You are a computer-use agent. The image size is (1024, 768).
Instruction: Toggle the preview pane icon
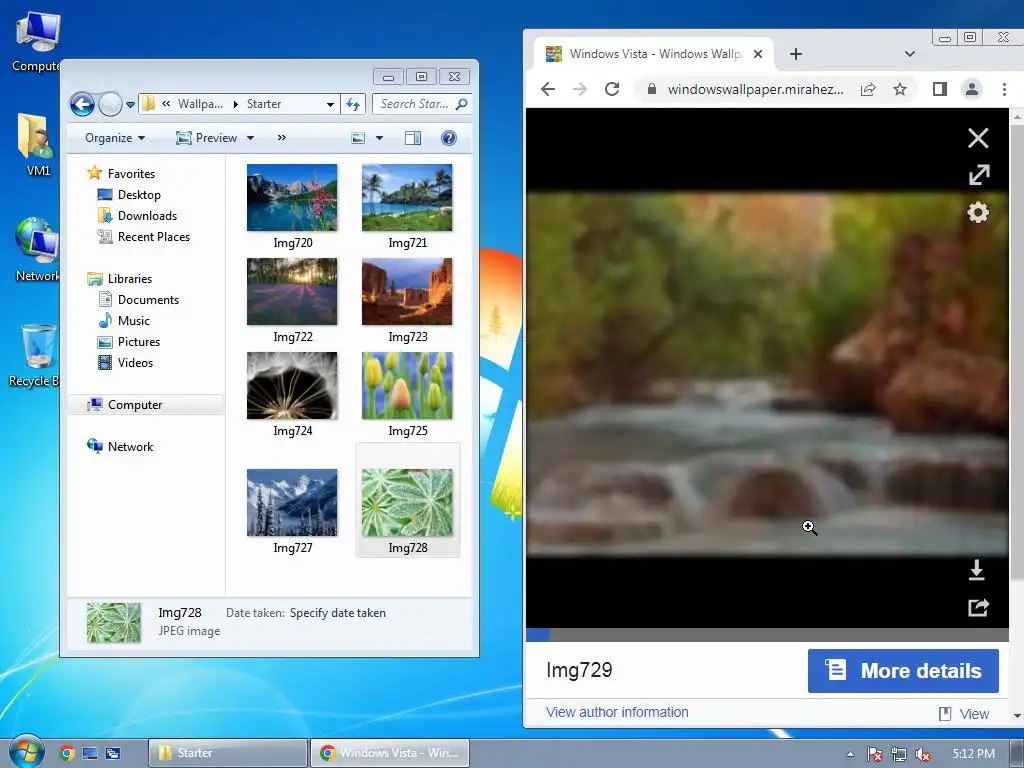click(x=413, y=138)
